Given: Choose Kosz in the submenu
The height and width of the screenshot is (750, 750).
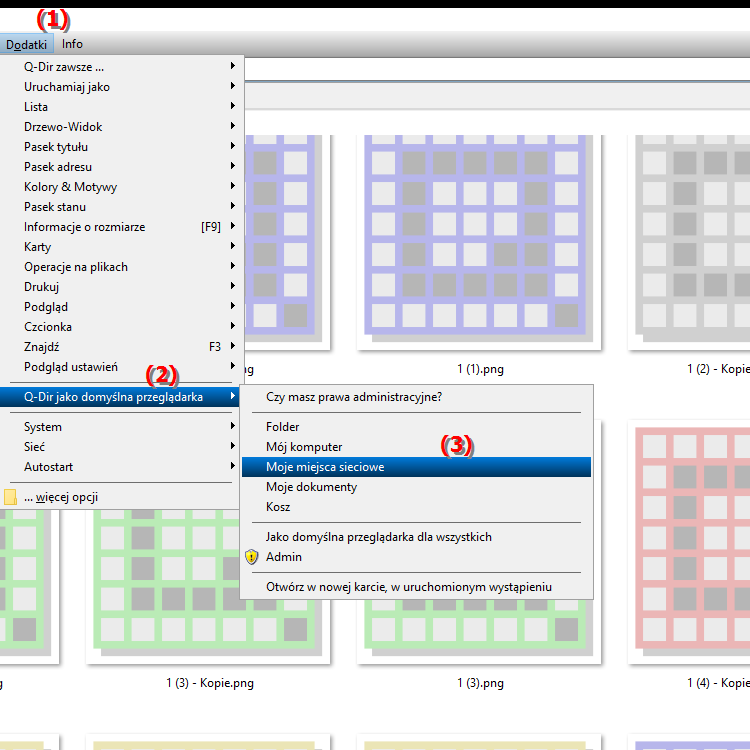Looking at the screenshot, I should (416, 507).
